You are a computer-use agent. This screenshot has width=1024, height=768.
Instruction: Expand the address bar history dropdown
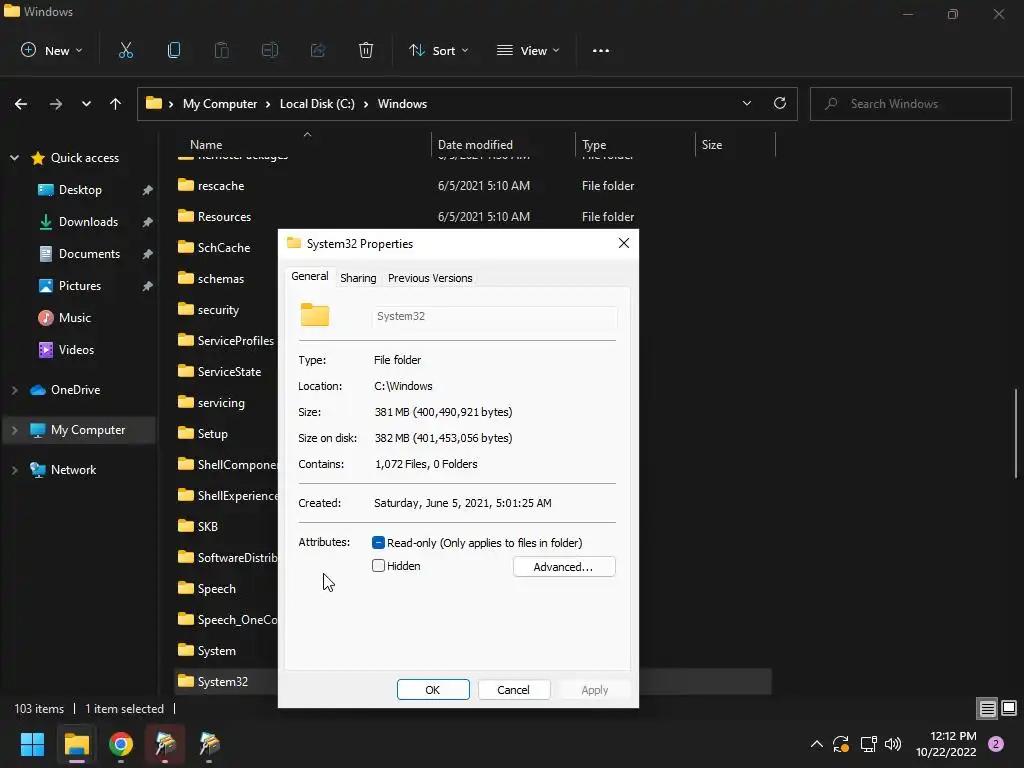coord(746,103)
